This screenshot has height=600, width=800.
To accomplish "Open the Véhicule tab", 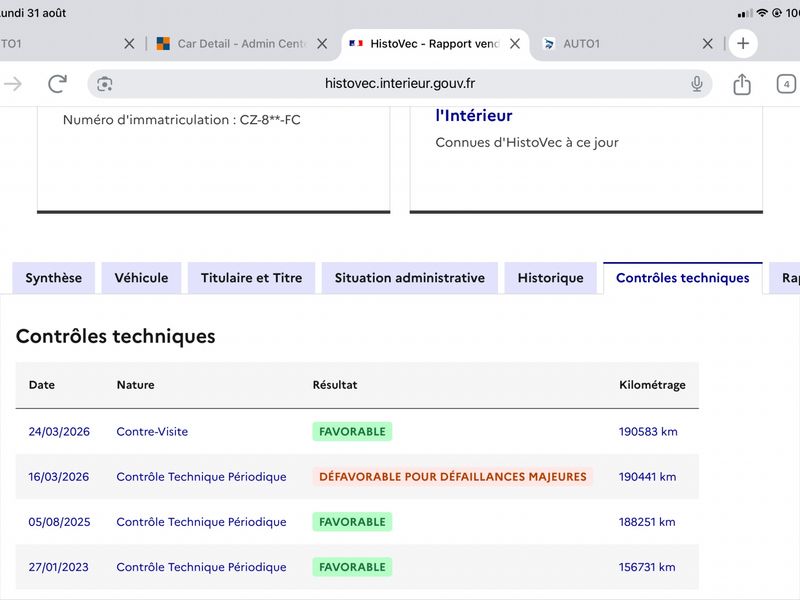I will (141, 278).
